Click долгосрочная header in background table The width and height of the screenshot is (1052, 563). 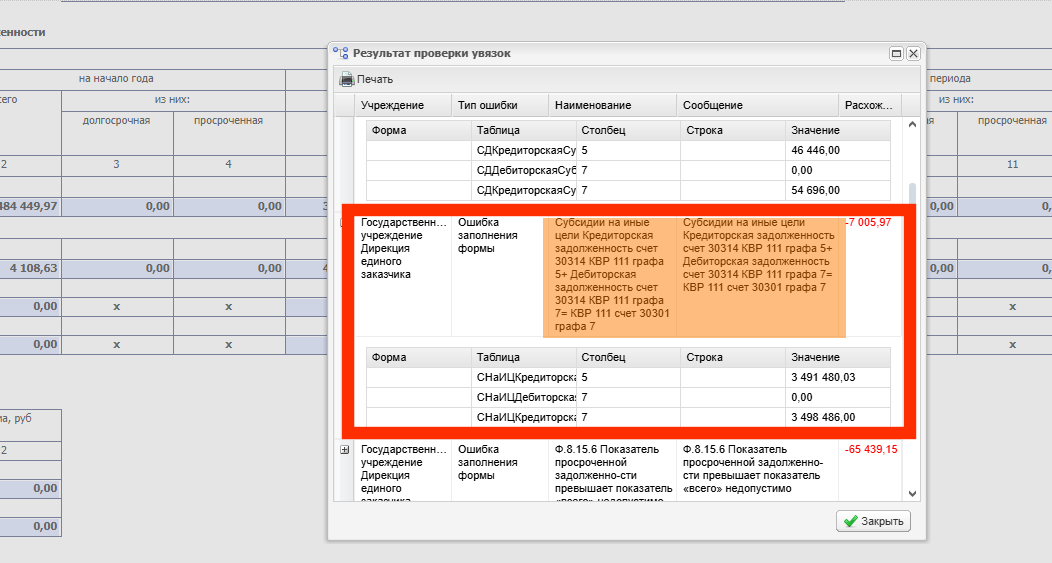click(x=117, y=121)
